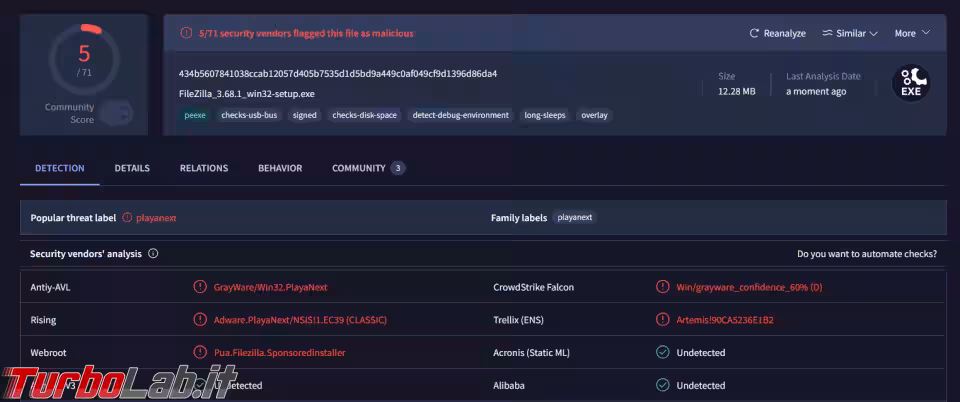Click the info icon next to Security vendors' analysis

pyautogui.click(x=153, y=253)
